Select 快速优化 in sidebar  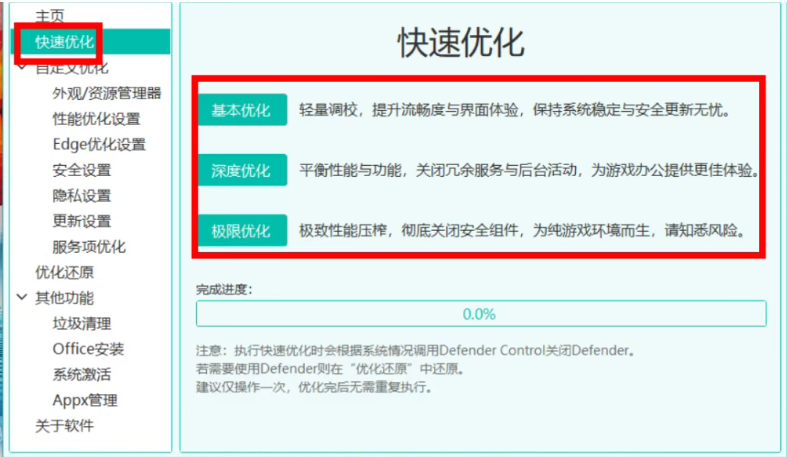pos(65,42)
